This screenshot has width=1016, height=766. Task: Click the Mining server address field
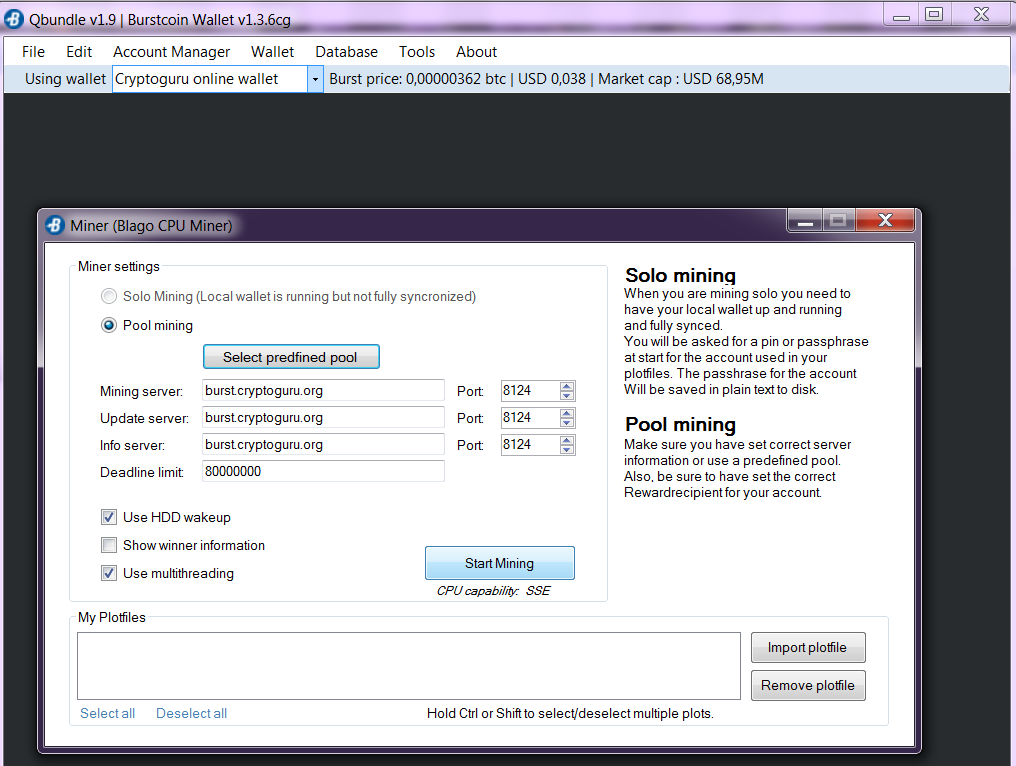click(x=323, y=390)
